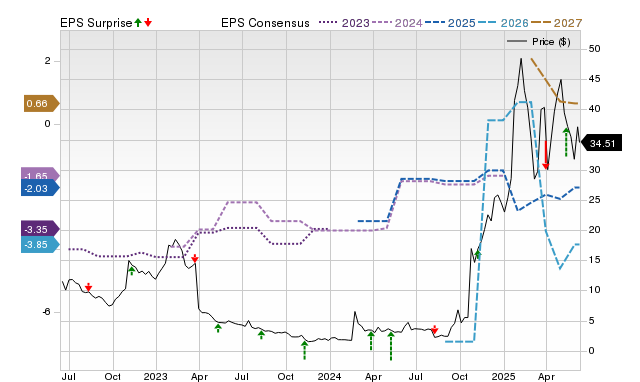Click the 2025 label on the time axis

pos(503,377)
